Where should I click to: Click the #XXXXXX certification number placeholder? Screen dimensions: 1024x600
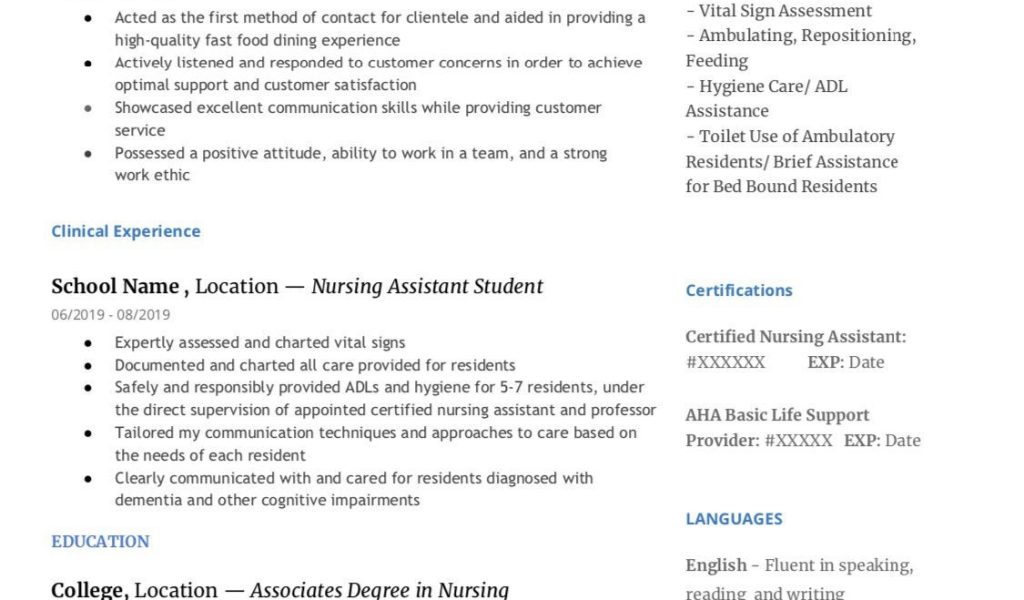tap(726, 362)
